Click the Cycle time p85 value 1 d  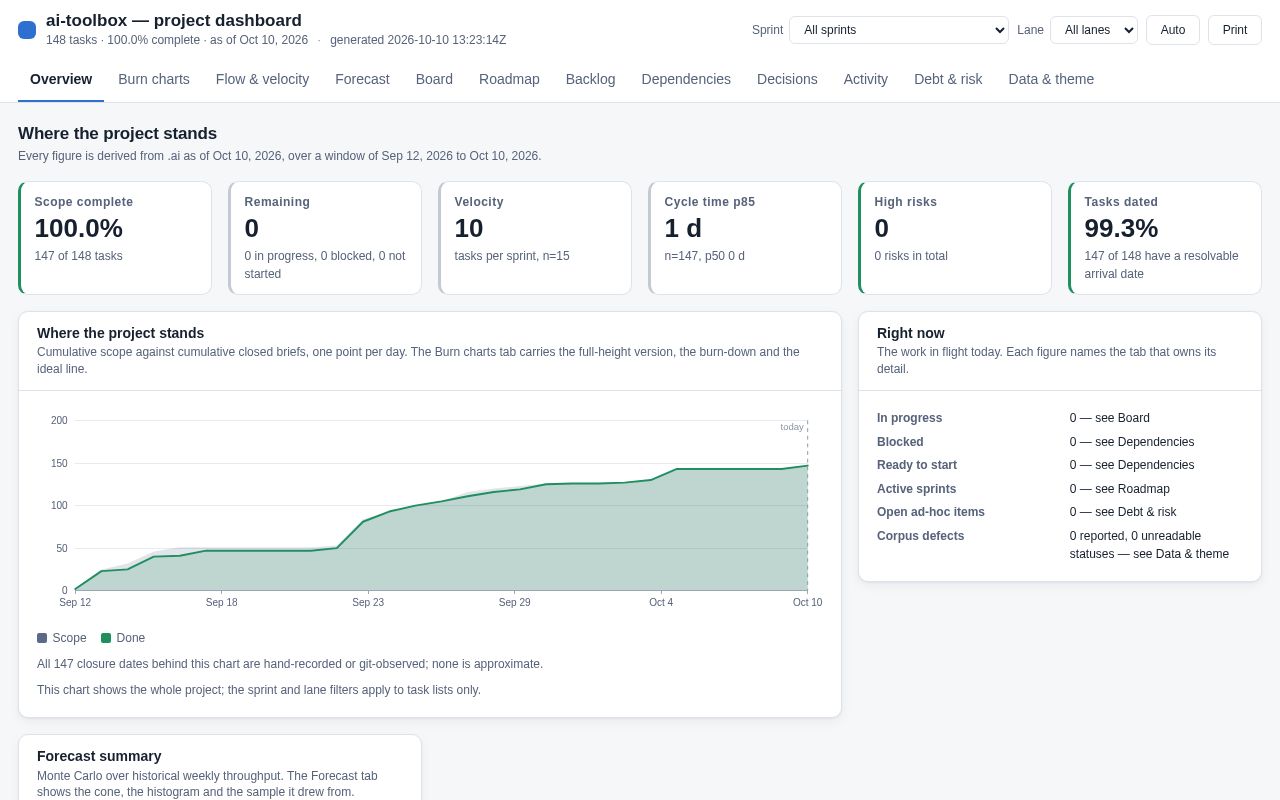683,228
